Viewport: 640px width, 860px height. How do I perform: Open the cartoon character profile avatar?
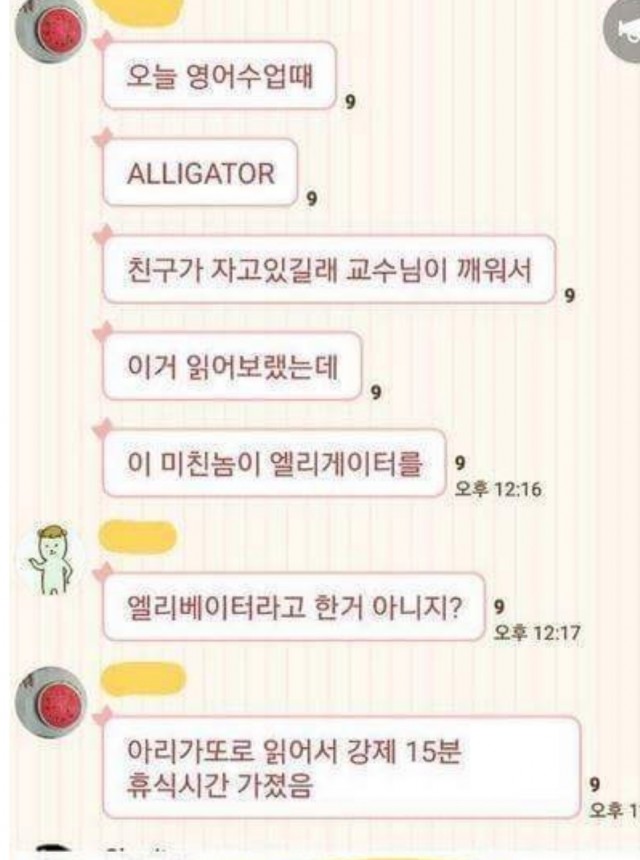(x=51, y=559)
